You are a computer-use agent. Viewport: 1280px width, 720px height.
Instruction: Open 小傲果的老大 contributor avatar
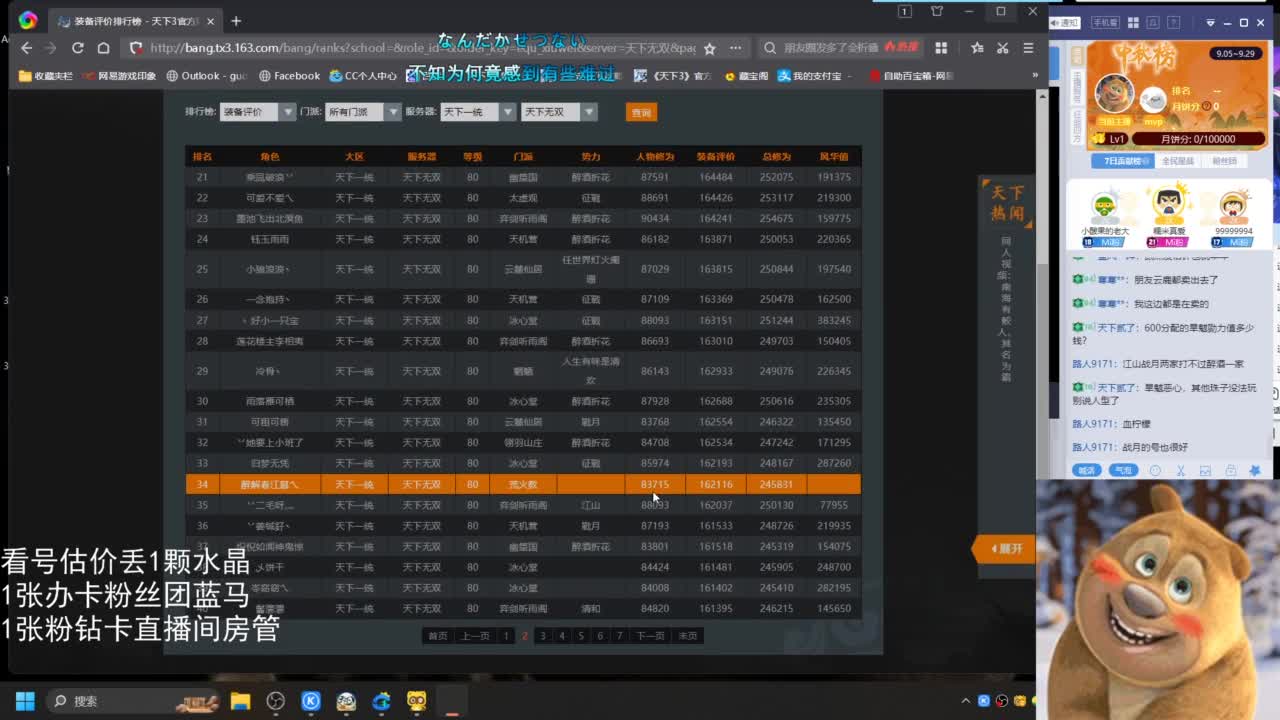coord(1104,205)
